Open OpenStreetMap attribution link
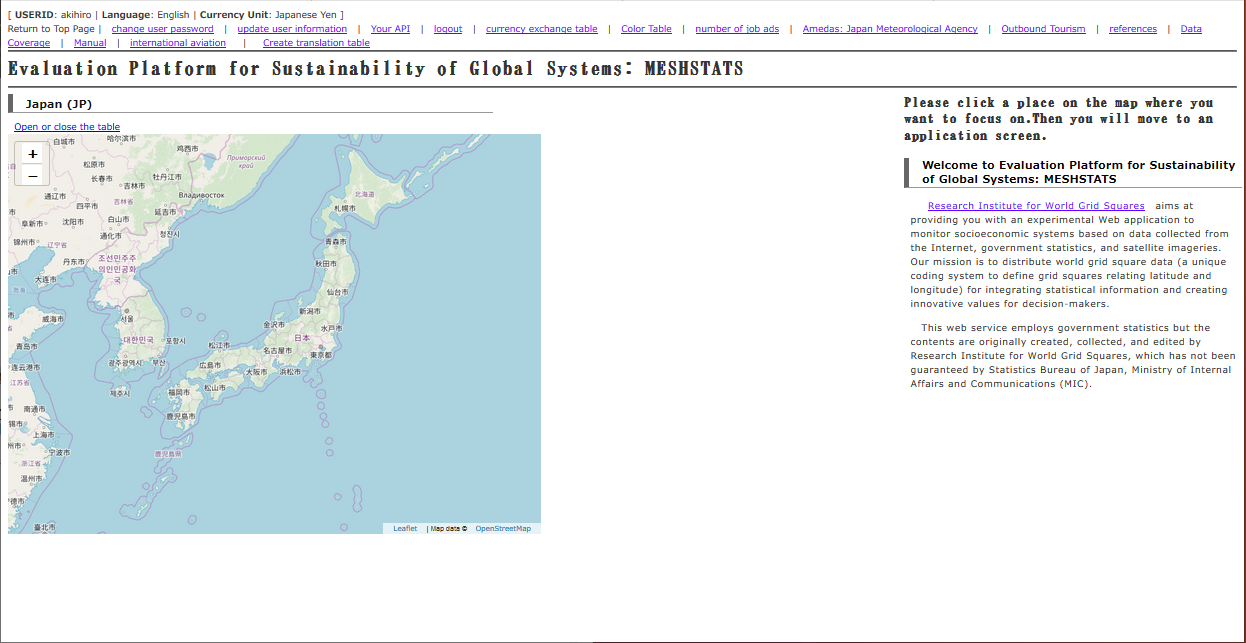The height and width of the screenshot is (643, 1246). point(503,529)
